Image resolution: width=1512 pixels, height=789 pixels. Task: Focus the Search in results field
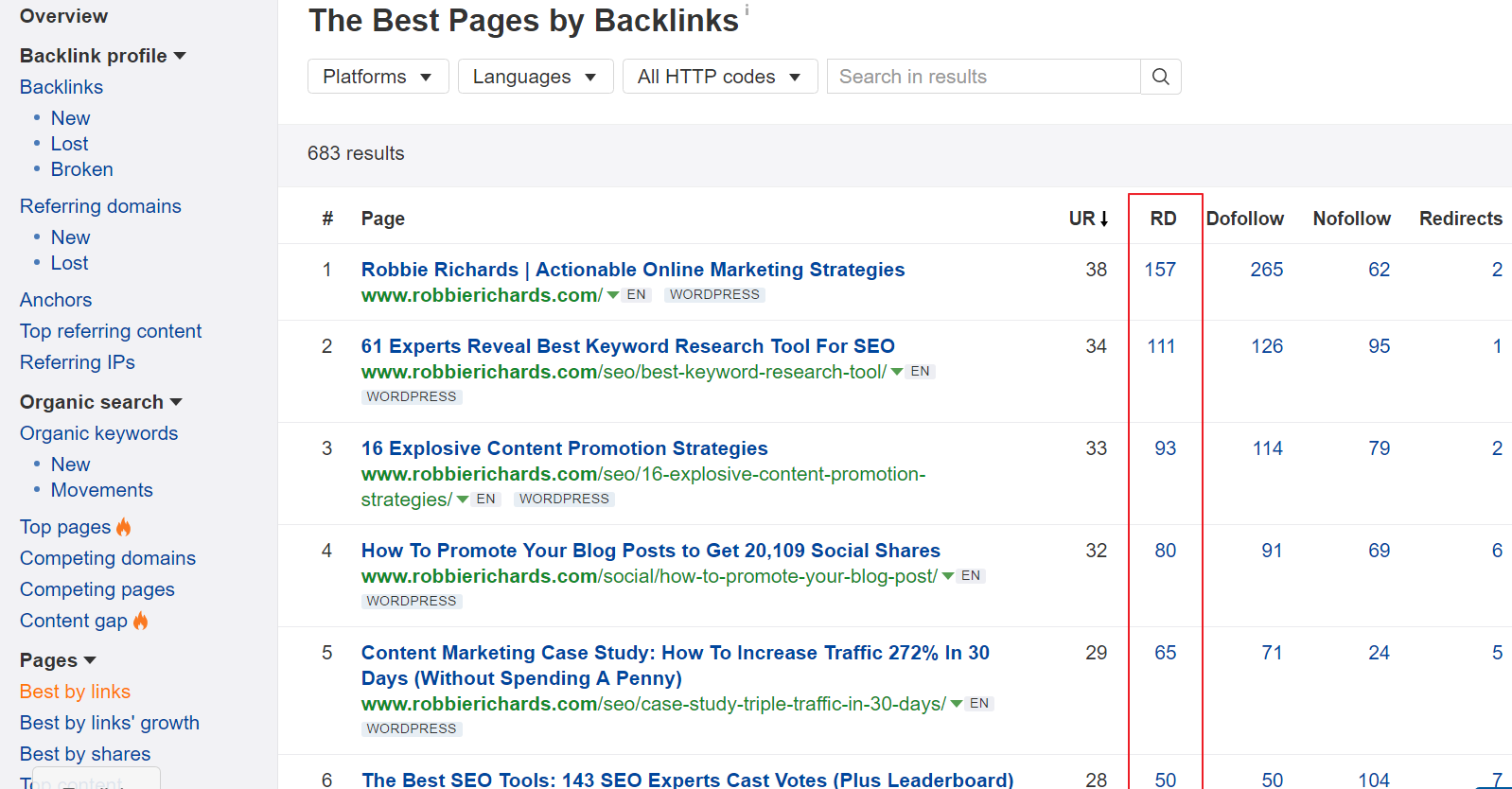pyautogui.click(x=982, y=77)
